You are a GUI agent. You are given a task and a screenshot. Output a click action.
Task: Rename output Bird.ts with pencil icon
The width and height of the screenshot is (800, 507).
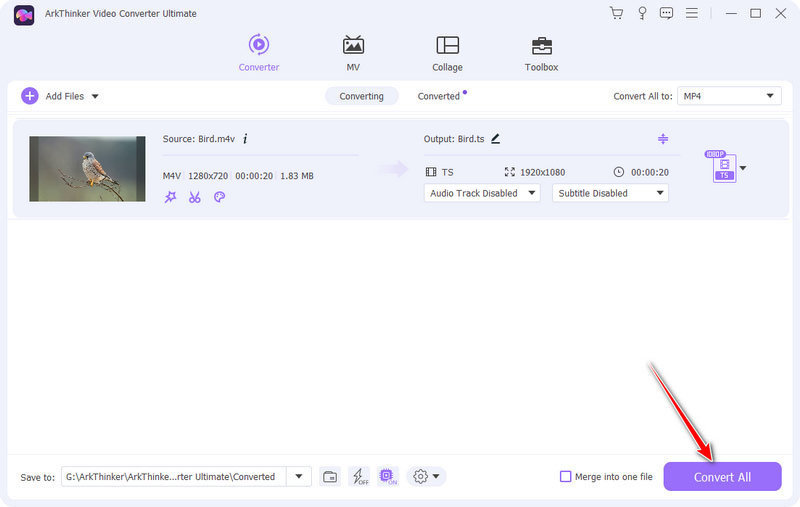pos(495,139)
